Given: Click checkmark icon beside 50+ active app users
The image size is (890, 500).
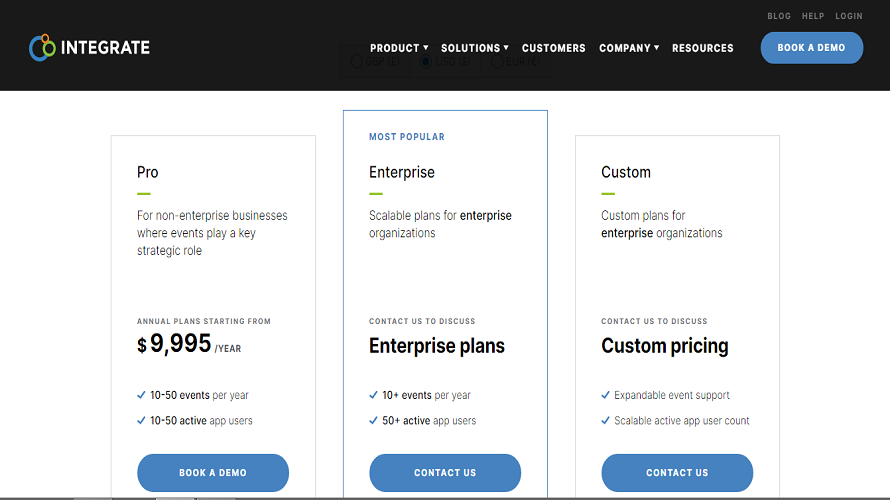Looking at the screenshot, I should (x=373, y=421).
